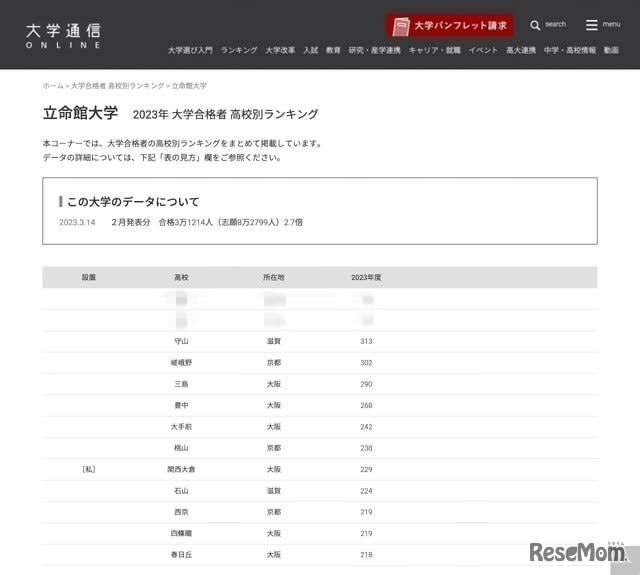Select the 守山 school name
Viewport: 640px width, 575px height.
tap(181, 341)
